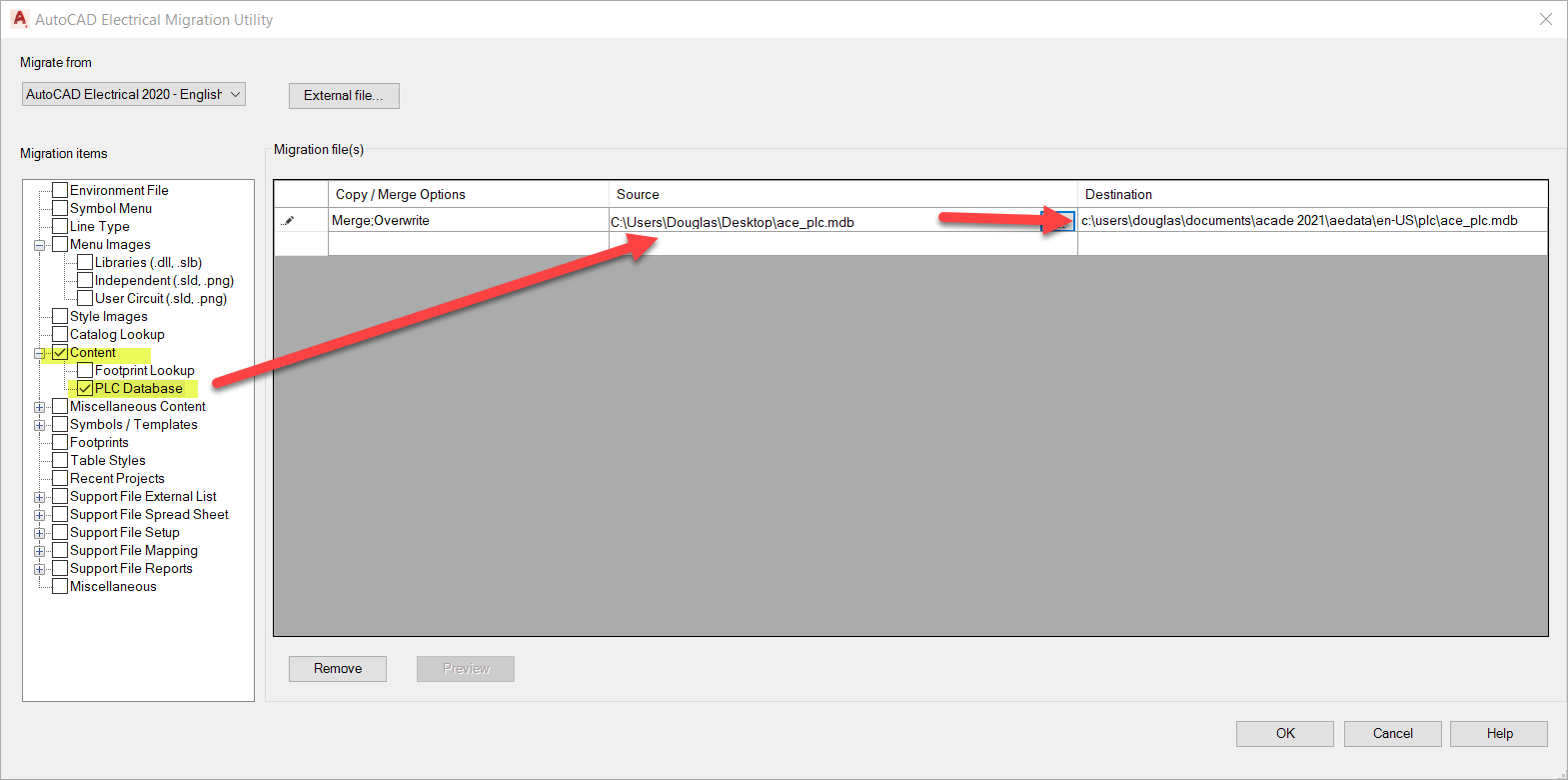Tick the Footprint Lookup checkbox
1568x780 pixels.
pos(85,370)
